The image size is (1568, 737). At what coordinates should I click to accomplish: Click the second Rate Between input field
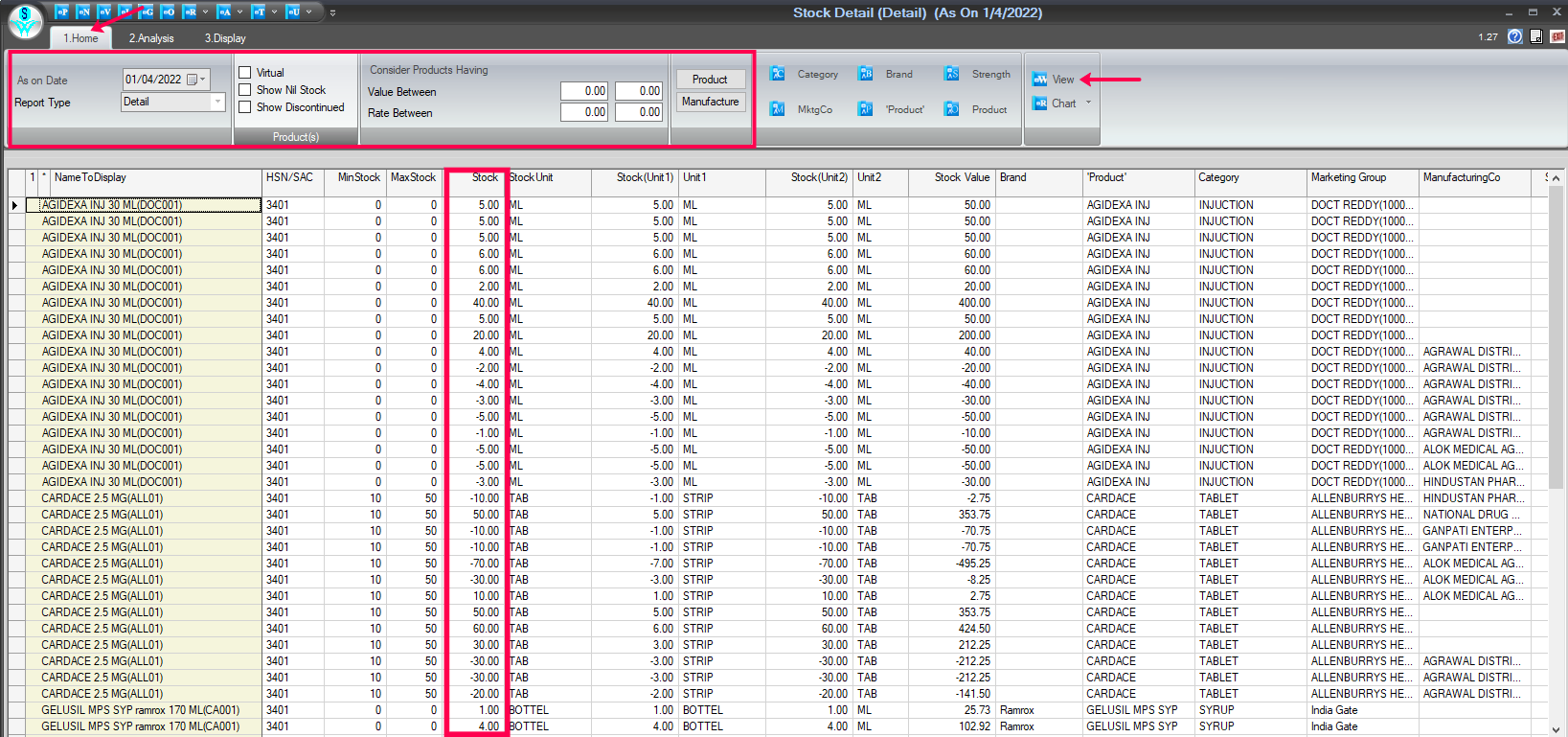(639, 112)
